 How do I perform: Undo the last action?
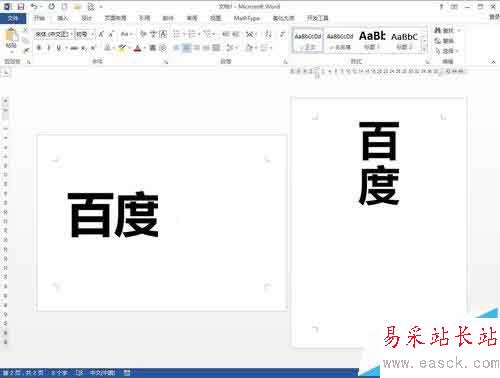34,6
